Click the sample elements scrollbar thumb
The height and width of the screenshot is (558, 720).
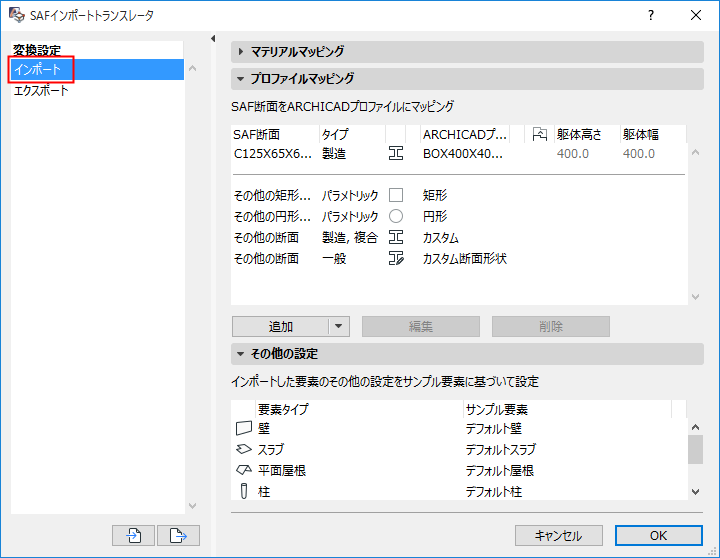pos(695,450)
